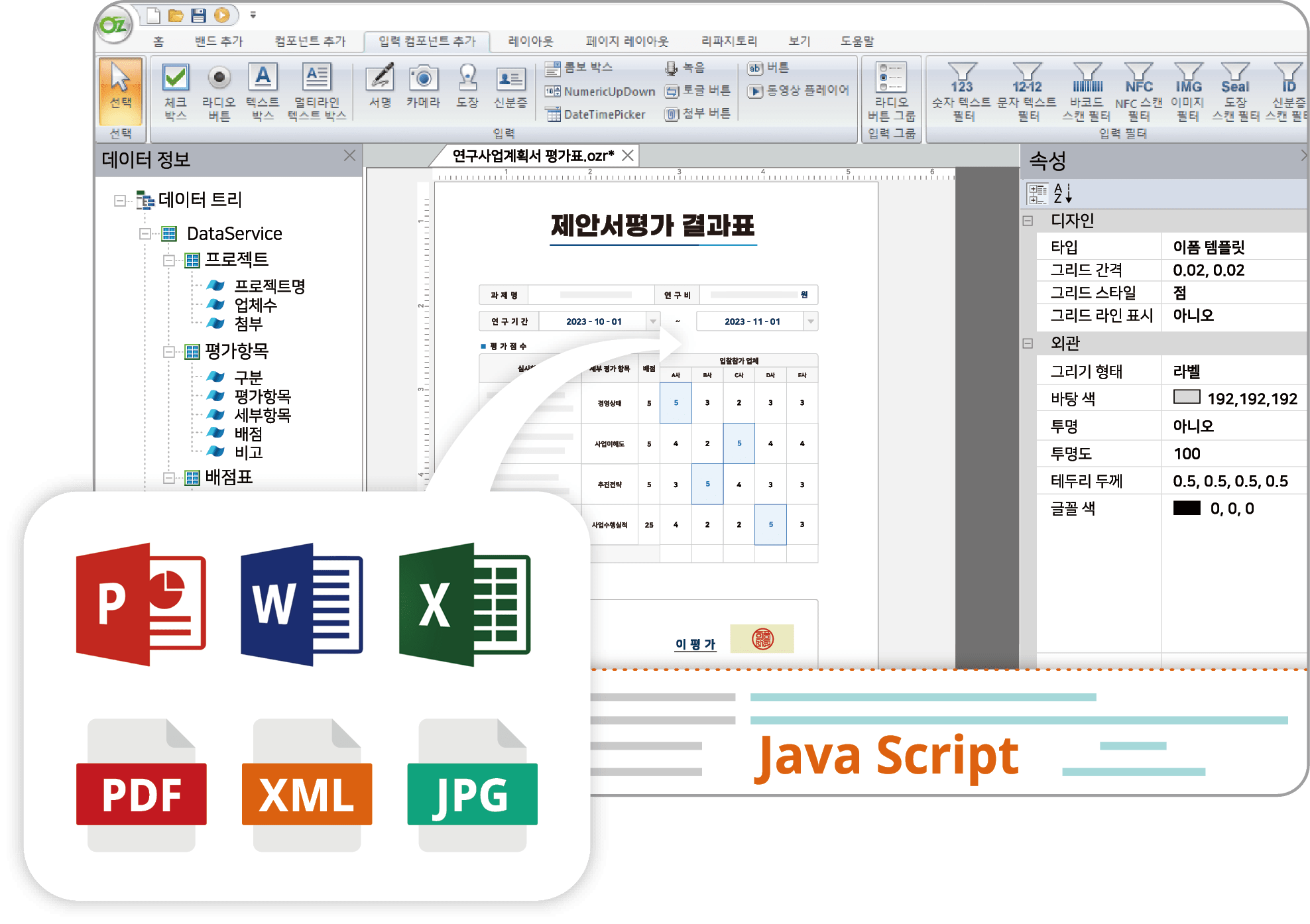Click the 바탕 색 gray color swatch
This screenshot has height=924, width=1310.
pos(1187,397)
